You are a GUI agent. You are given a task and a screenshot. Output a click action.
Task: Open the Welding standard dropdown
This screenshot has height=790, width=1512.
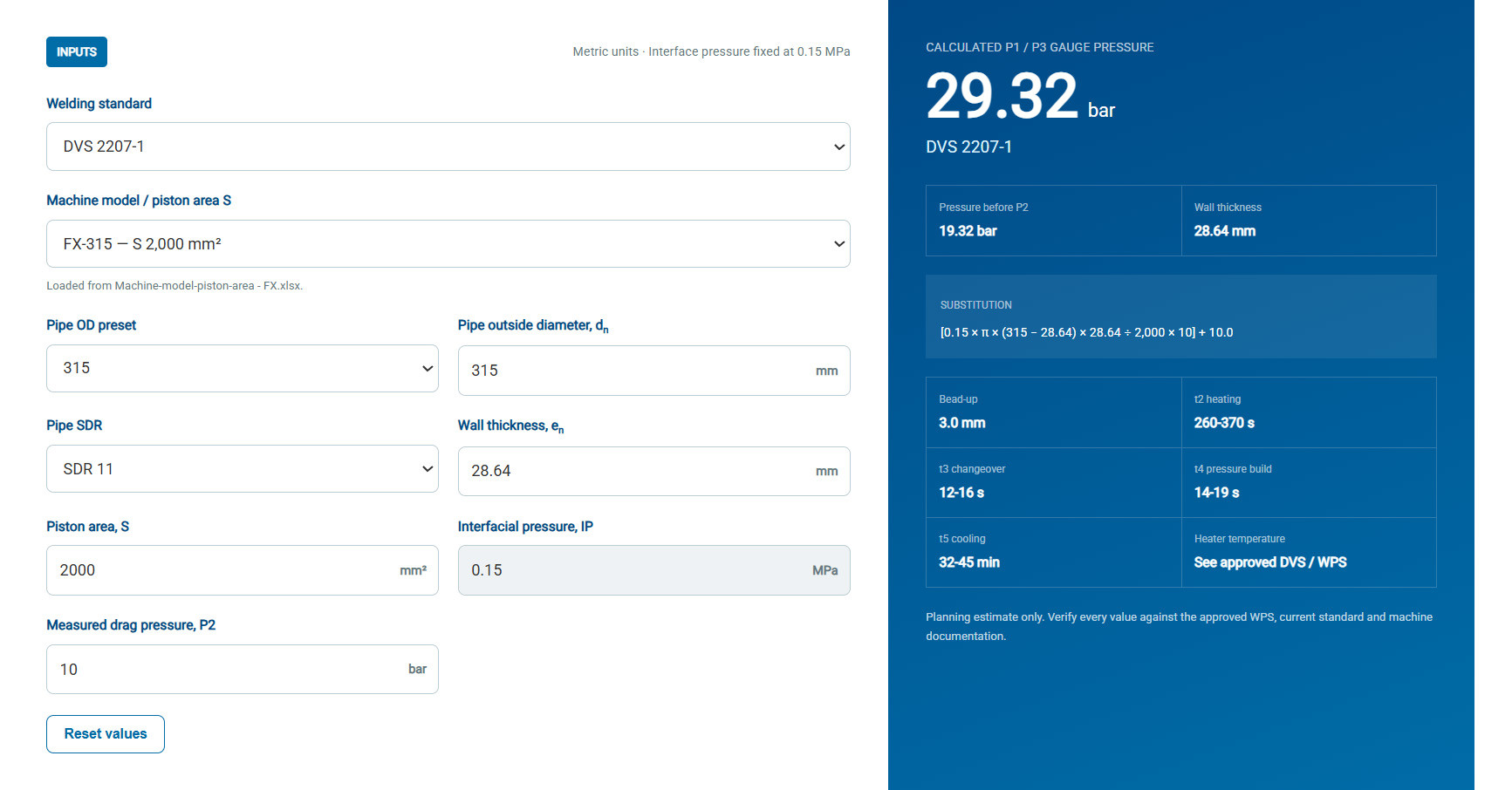pos(448,146)
